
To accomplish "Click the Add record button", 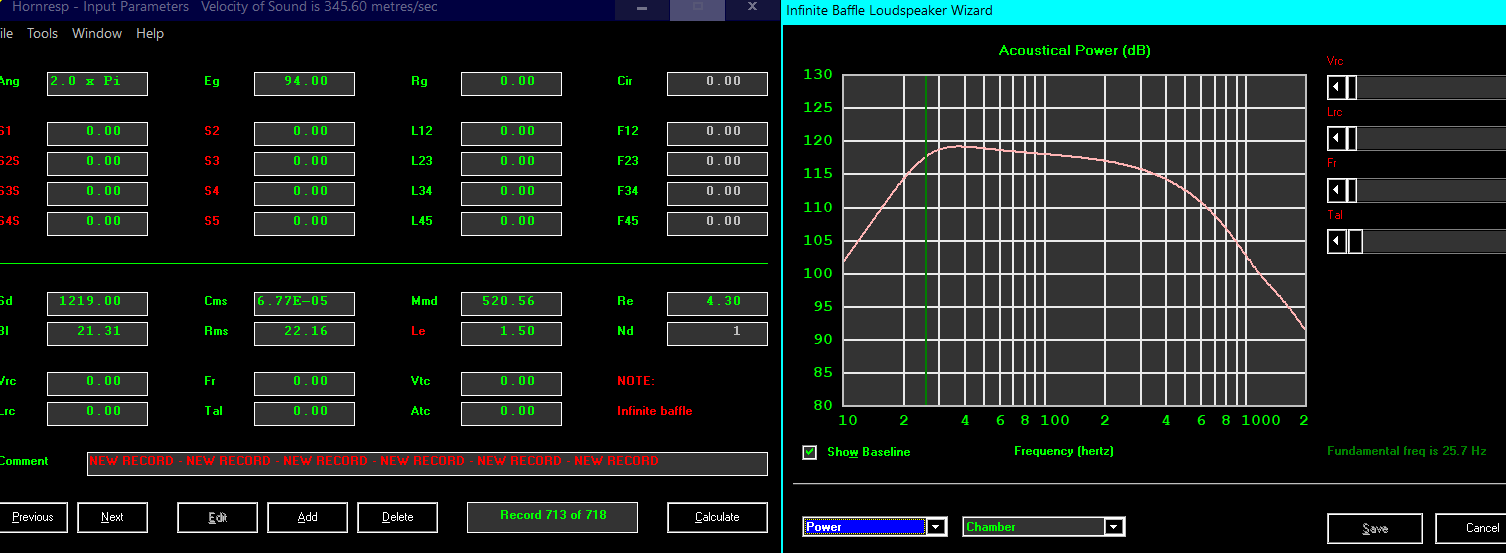I will [x=307, y=517].
